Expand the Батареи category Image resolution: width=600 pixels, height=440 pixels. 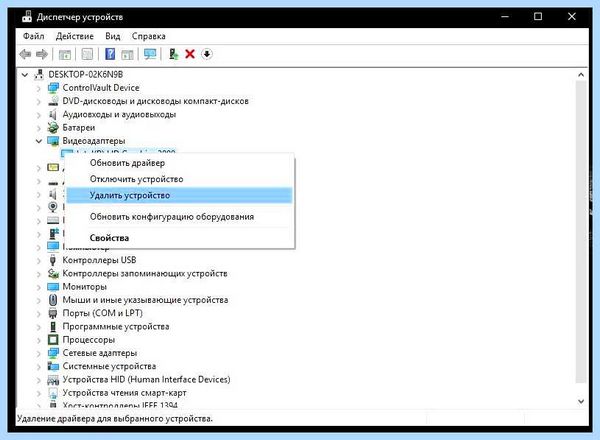39,128
